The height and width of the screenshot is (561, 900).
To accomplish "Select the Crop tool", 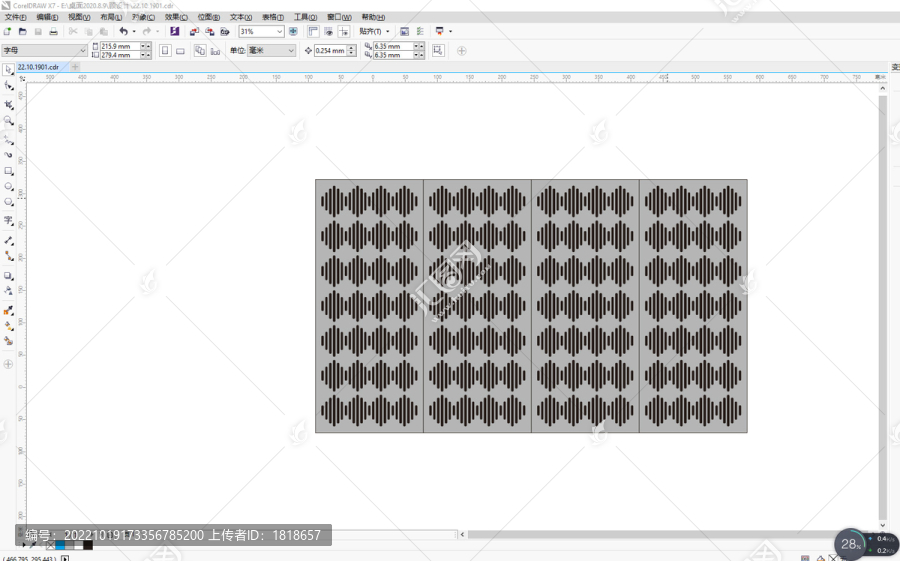I will coord(8,105).
